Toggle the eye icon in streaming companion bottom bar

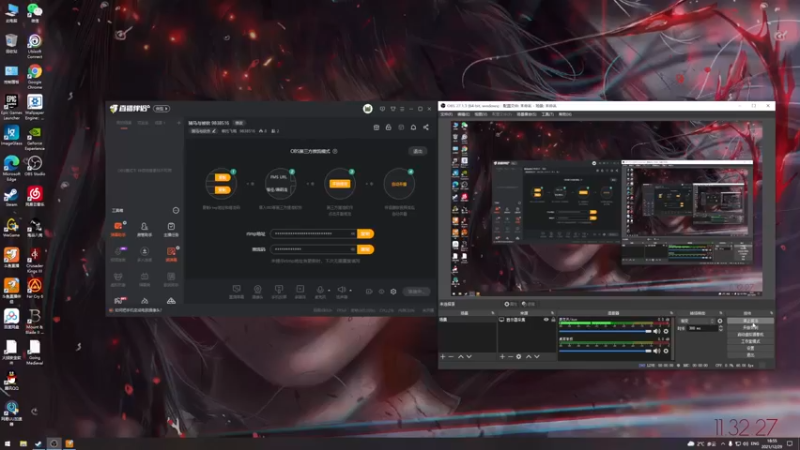pos(381,292)
